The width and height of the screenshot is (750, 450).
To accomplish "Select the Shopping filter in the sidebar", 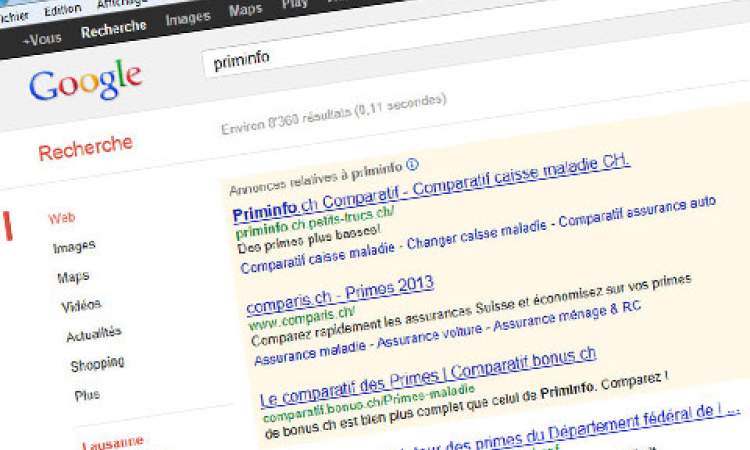I will 97,364.
